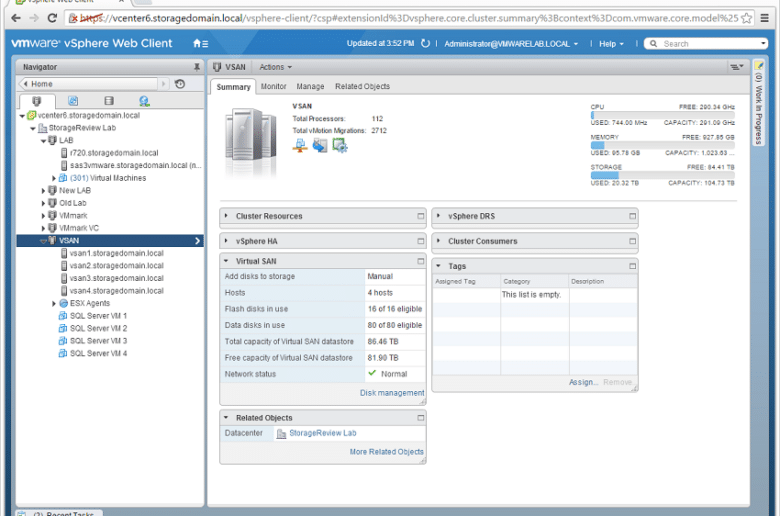
Task: Click More Related Objects link
Action: (x=387, y=452)
